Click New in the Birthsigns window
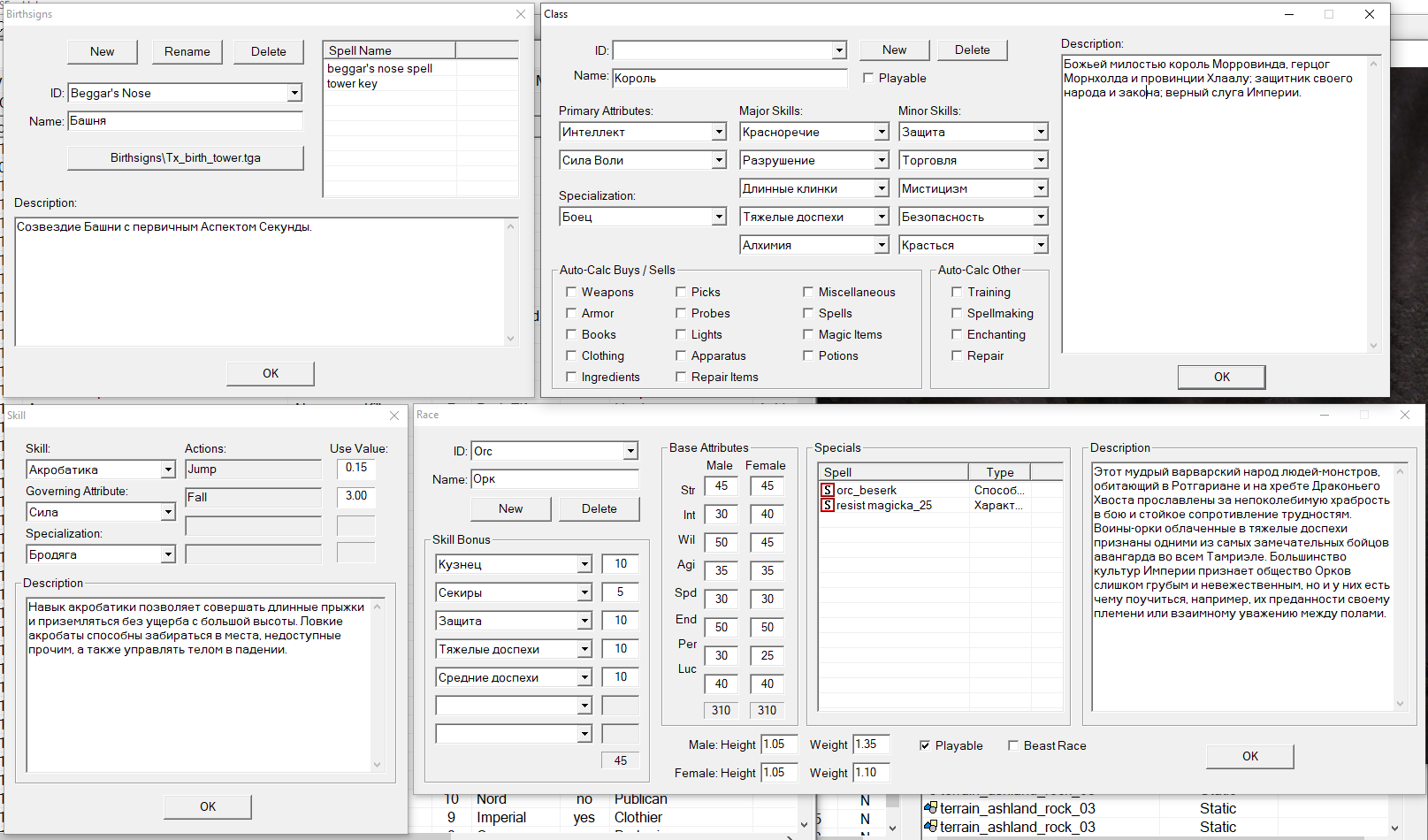The image size is (1428, 840). click(103, 51)
